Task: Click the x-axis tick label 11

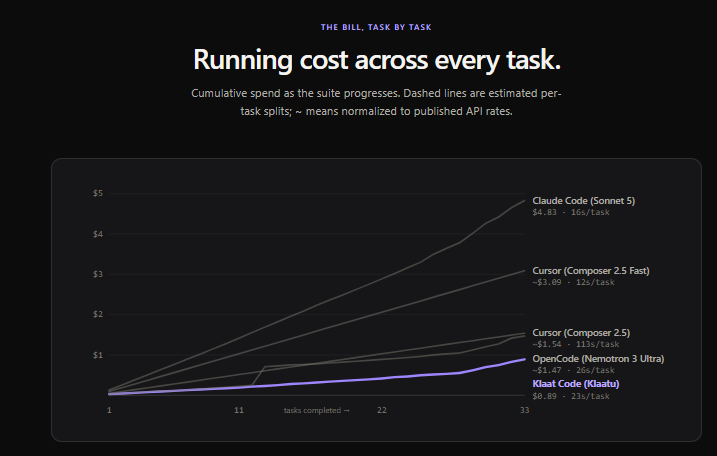Action: pos(239,410)
